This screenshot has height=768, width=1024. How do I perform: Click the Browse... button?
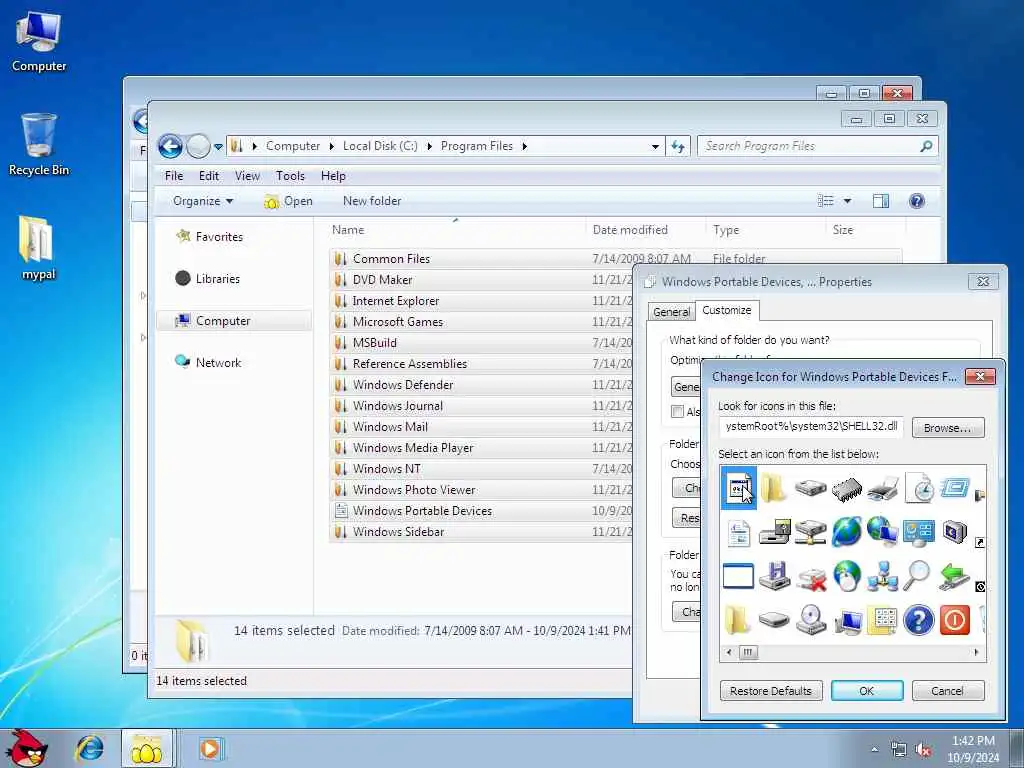coord(948,428)
